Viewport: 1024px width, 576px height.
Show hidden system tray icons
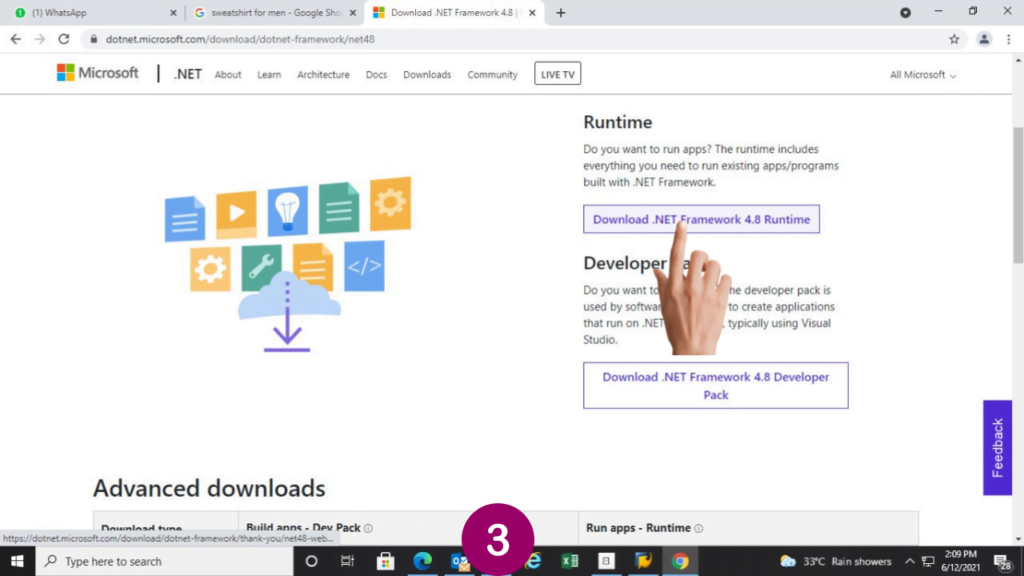click(909, 561)
